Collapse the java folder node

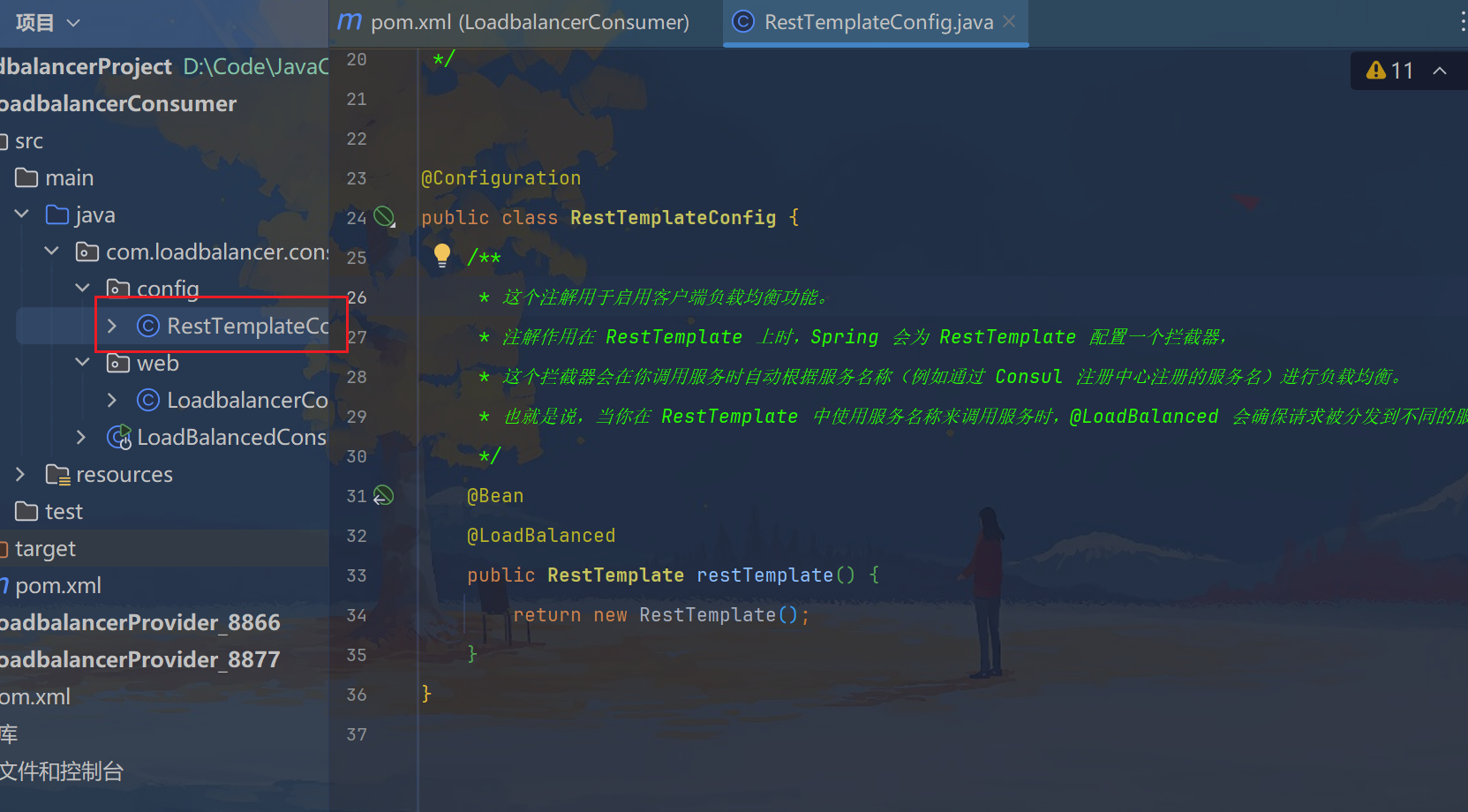22,214
